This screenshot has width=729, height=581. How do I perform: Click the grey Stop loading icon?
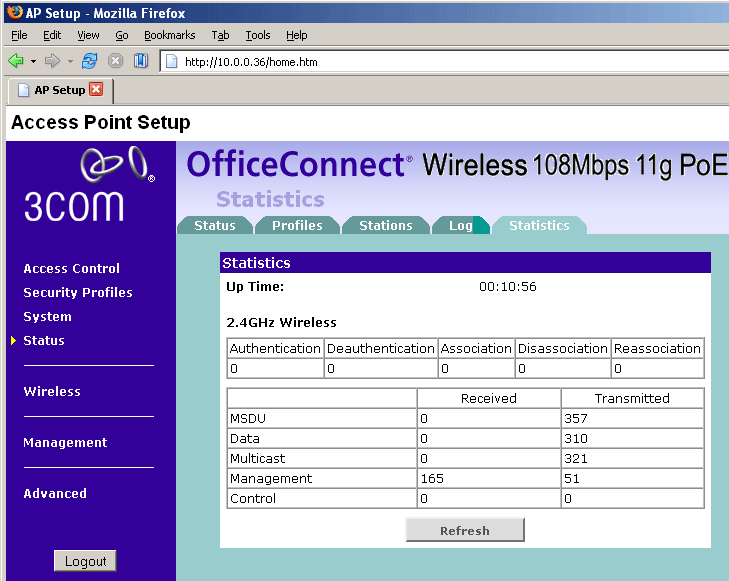coord(115,61)
